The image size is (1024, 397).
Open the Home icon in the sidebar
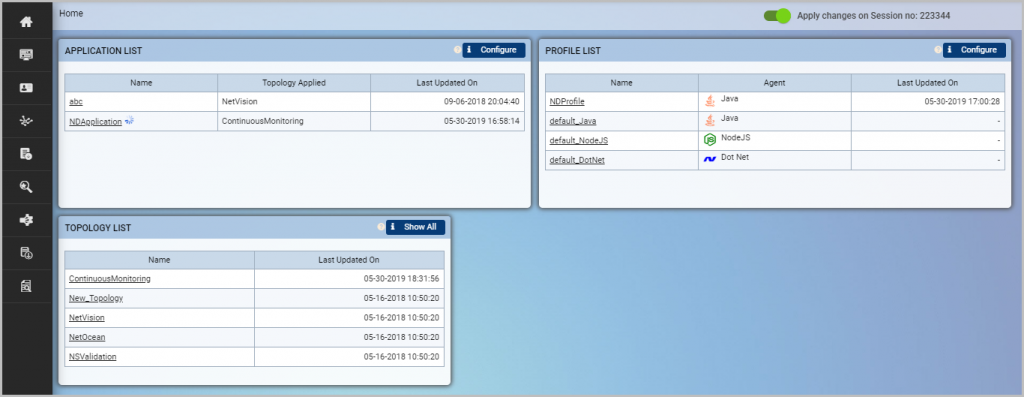[x=26, y=22]
